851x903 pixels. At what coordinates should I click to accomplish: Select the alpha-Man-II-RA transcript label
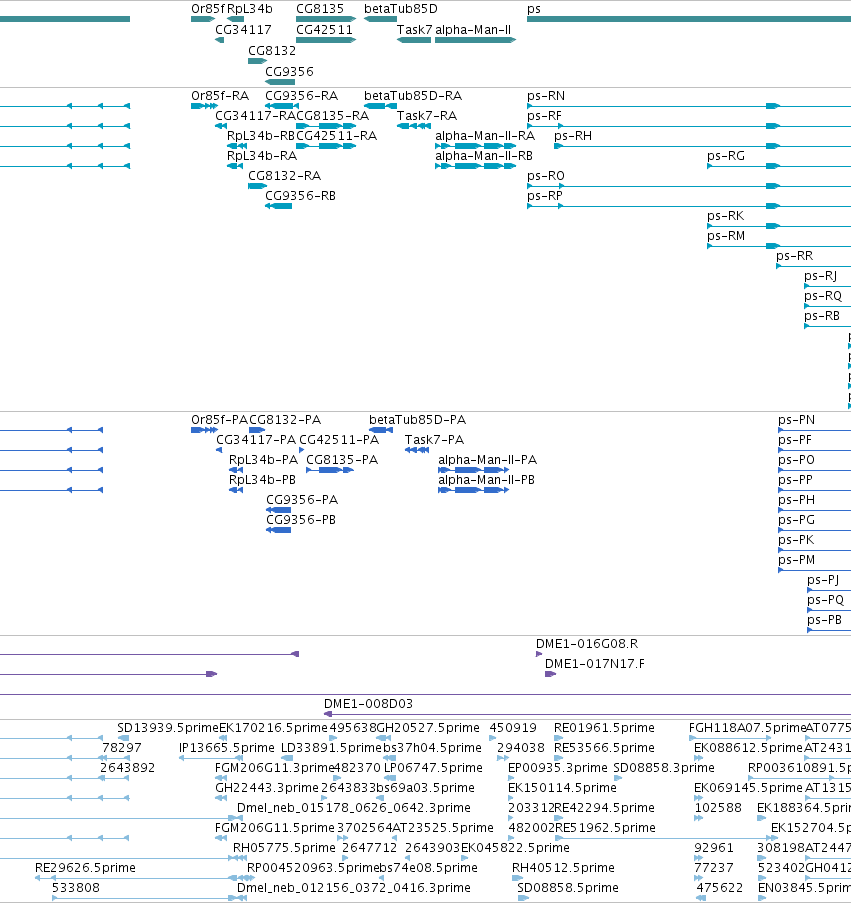(485, 136)
